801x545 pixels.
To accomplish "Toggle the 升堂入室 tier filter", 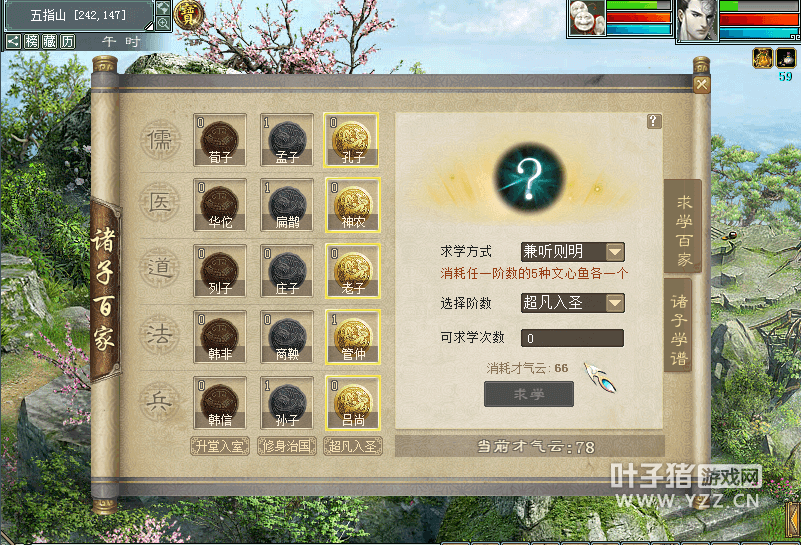I will [220, 446].
